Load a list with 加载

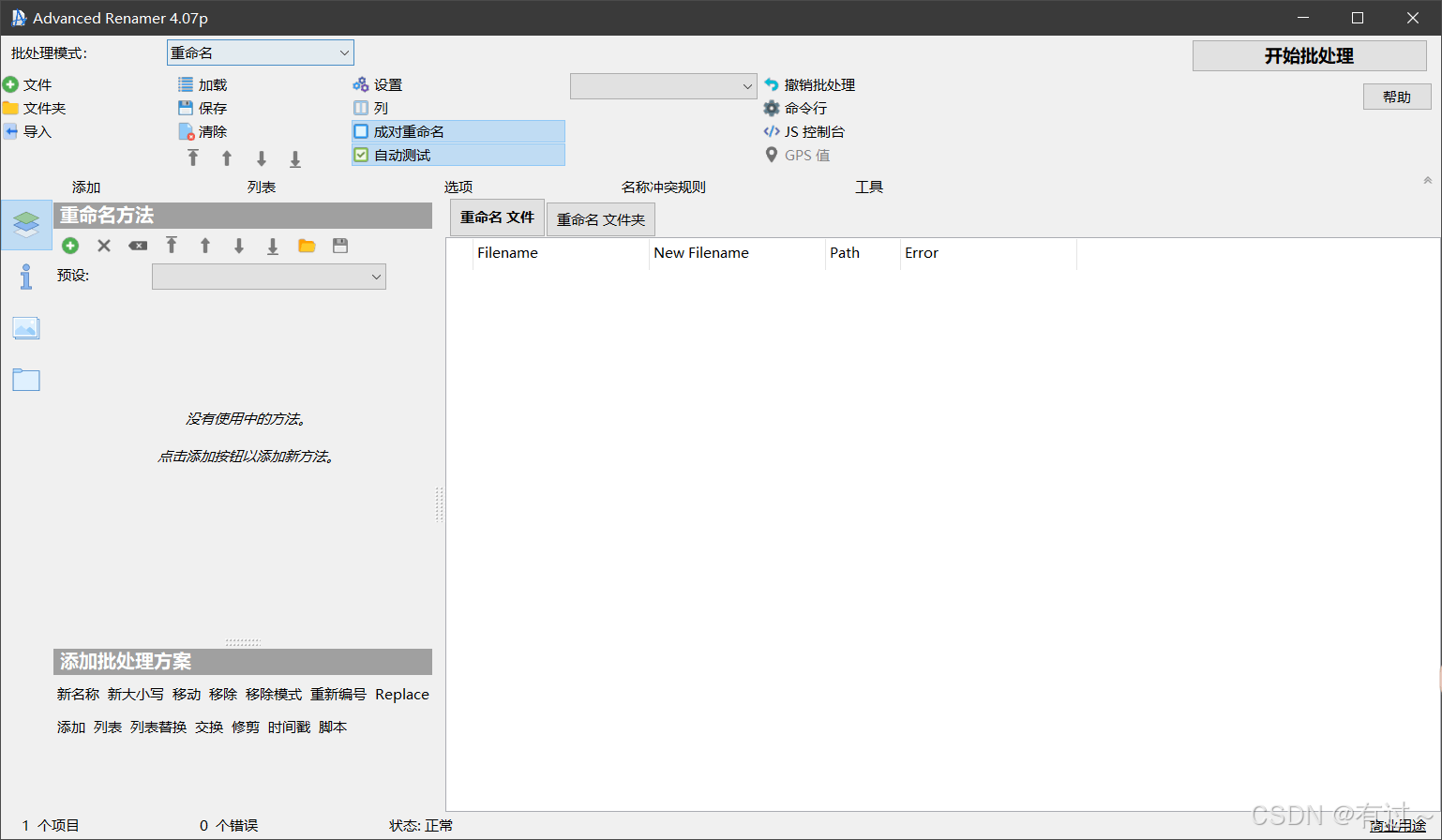point(203,84)
